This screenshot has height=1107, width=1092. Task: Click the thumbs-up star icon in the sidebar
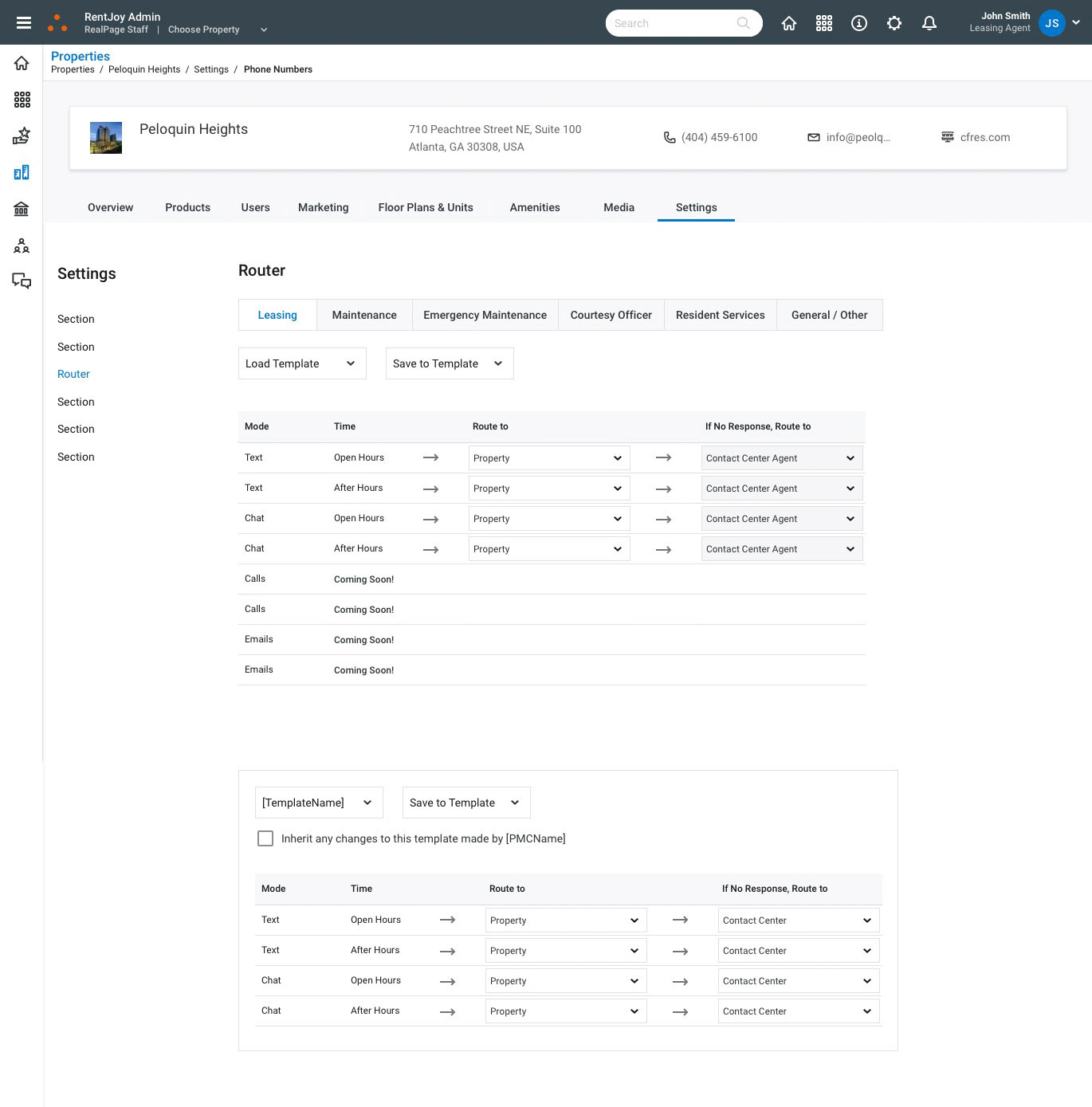(22, 136)
